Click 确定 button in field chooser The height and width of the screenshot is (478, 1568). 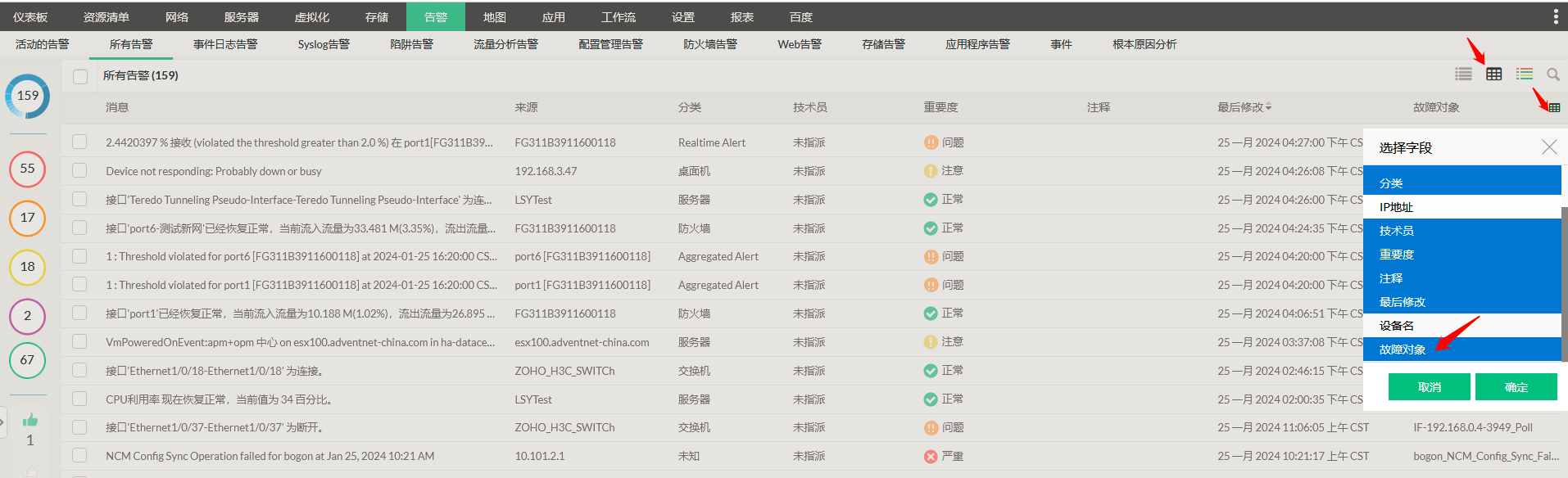click(1516, 387)
